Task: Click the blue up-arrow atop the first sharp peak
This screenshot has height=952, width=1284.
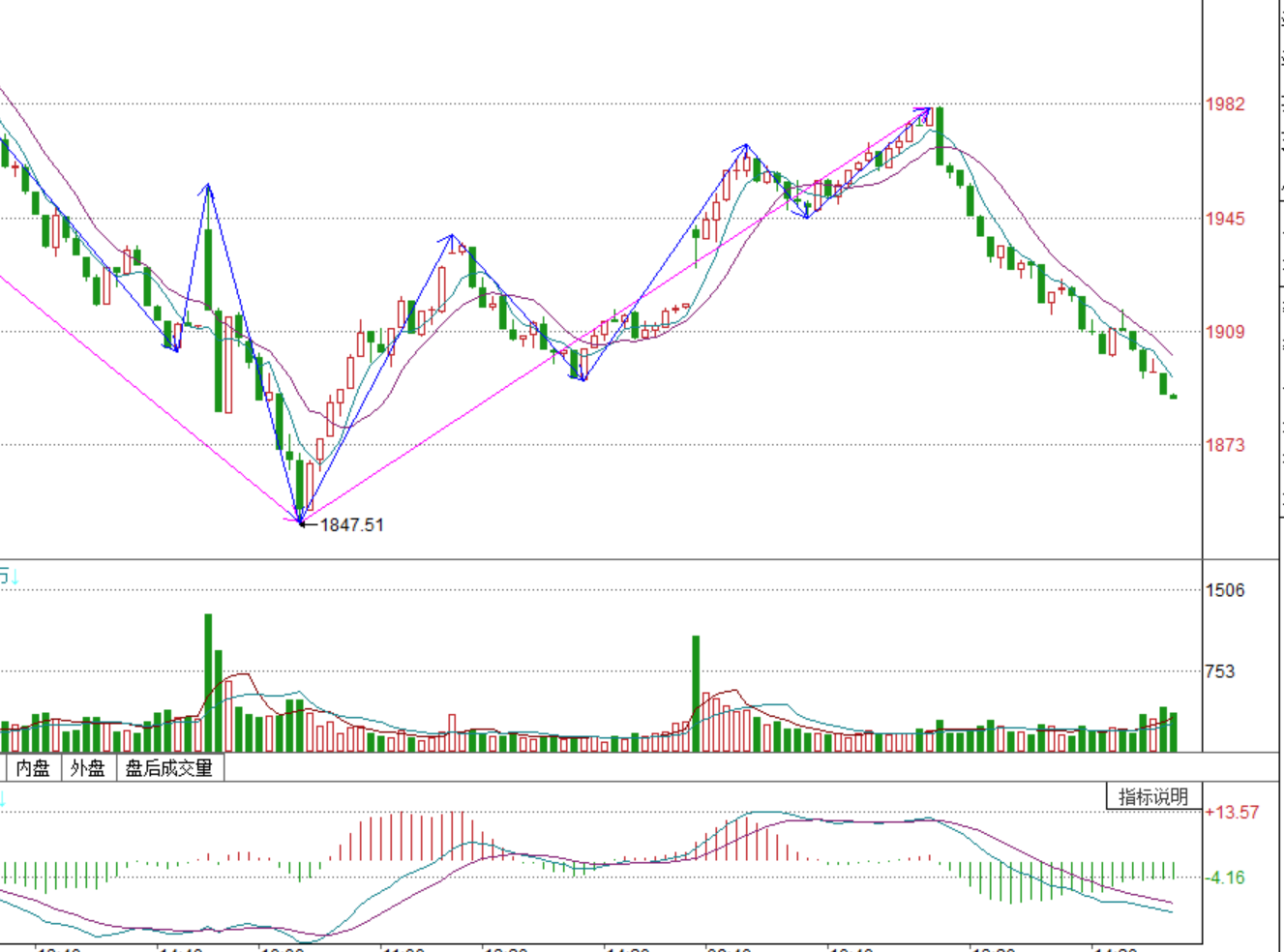Action: pos(207,187)
